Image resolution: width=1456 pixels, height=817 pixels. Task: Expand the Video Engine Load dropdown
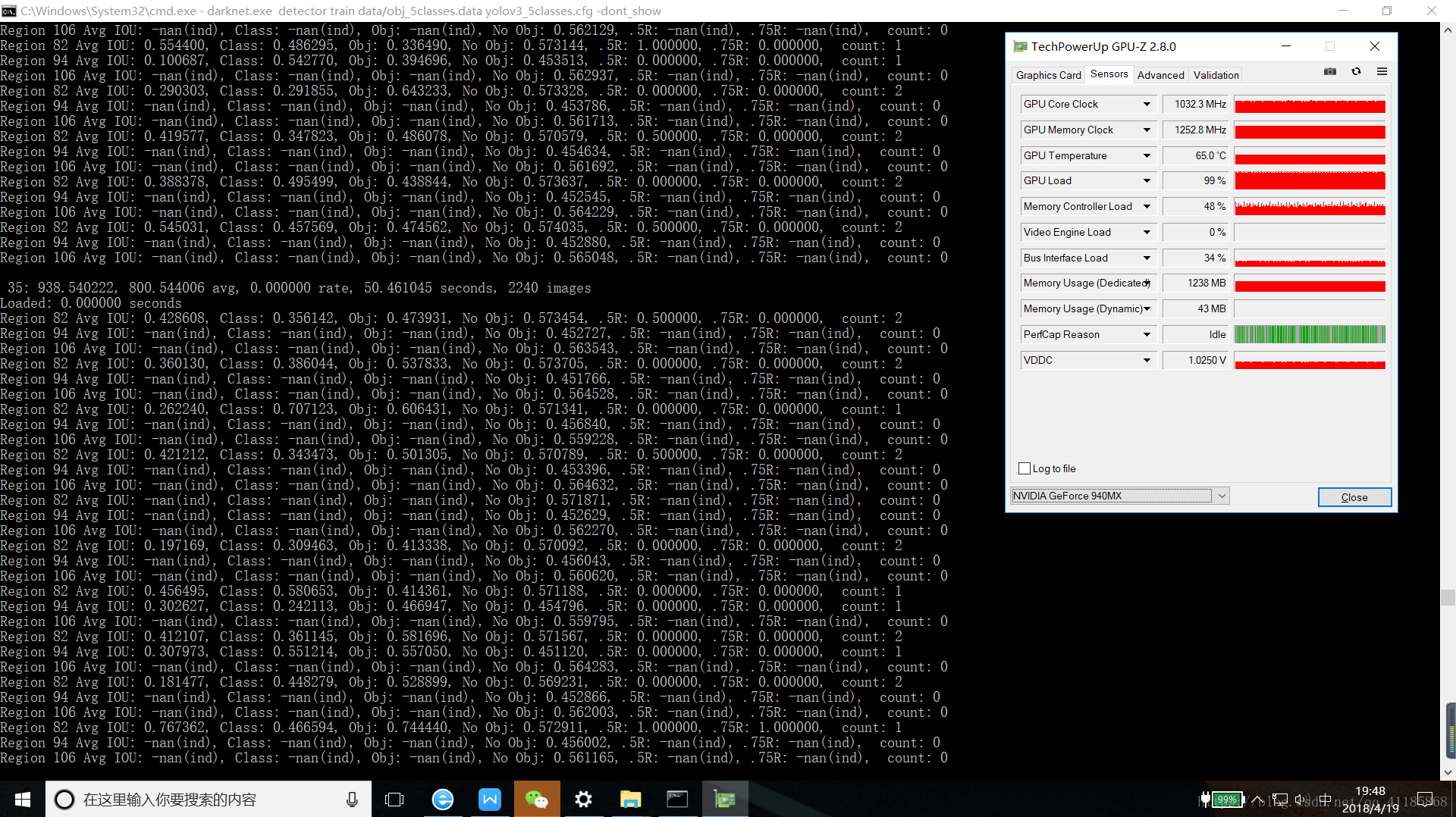[x=1147, y=233]
